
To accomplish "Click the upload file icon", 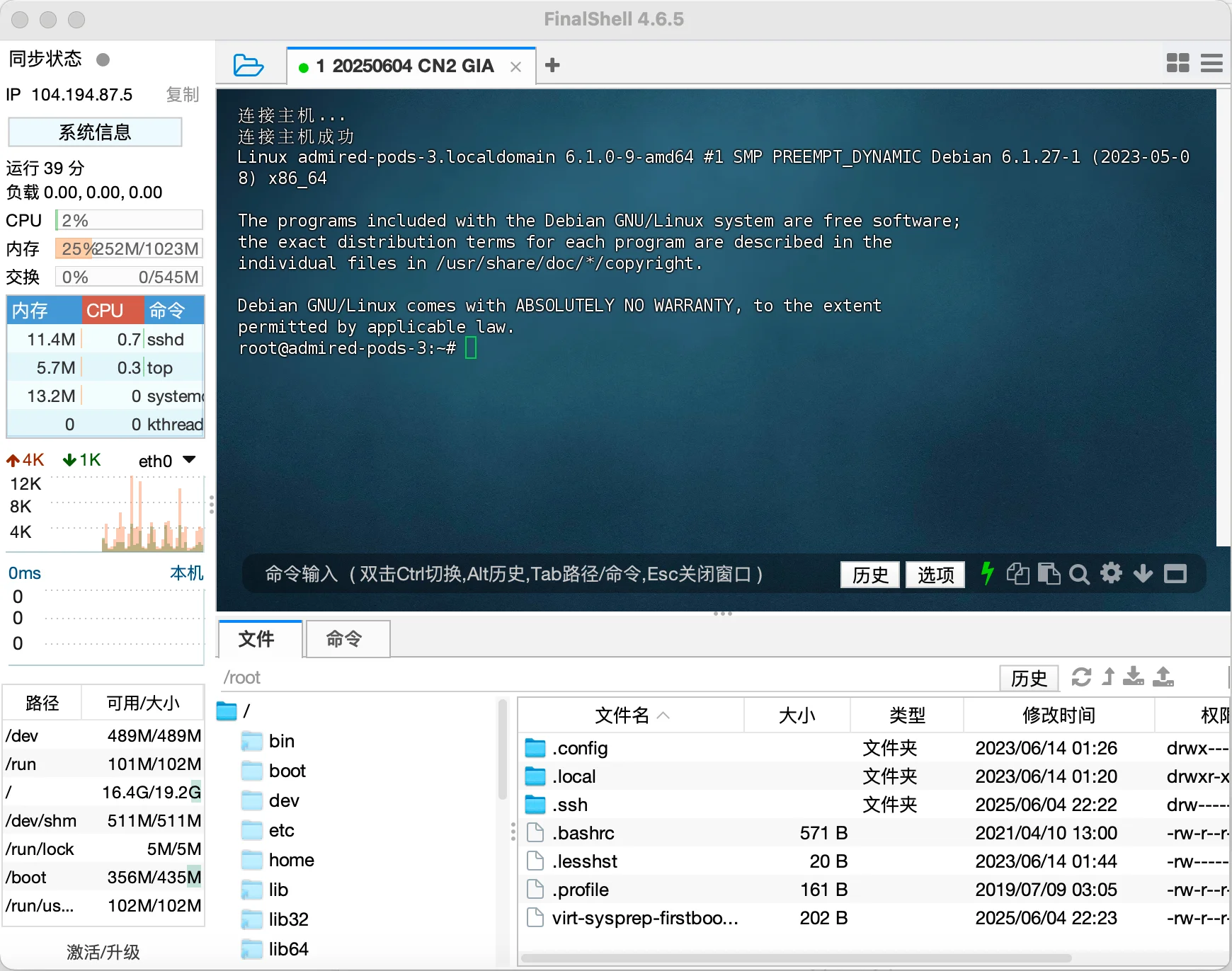I will [1163, 677].
